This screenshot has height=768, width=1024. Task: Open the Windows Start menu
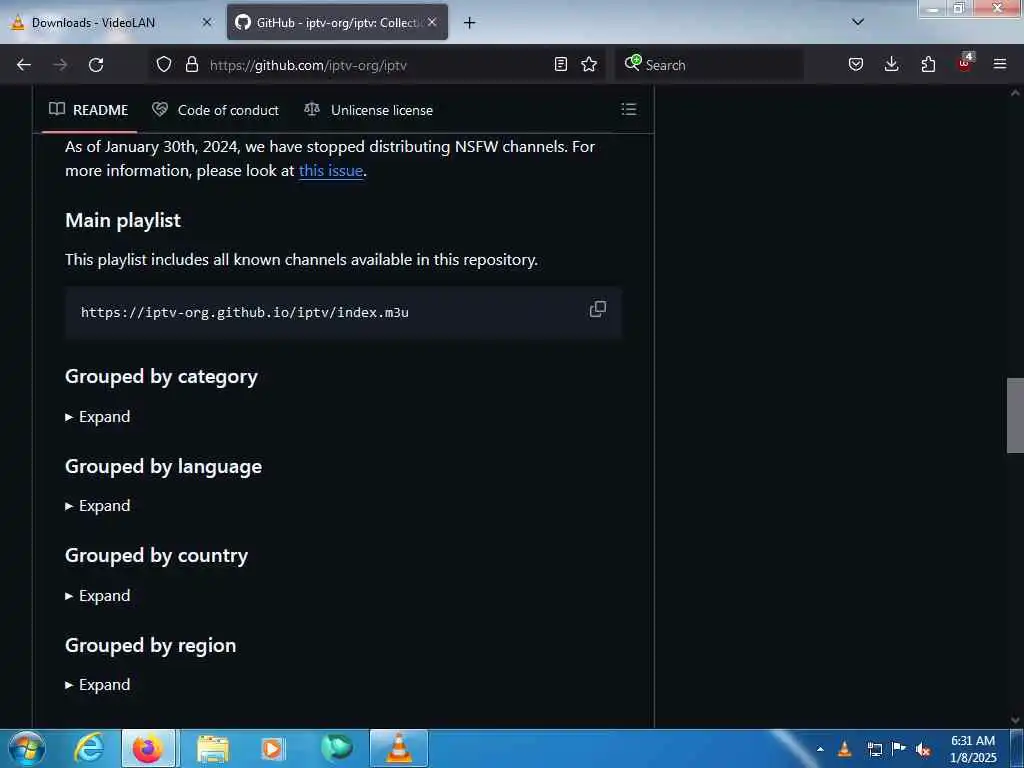25,748
